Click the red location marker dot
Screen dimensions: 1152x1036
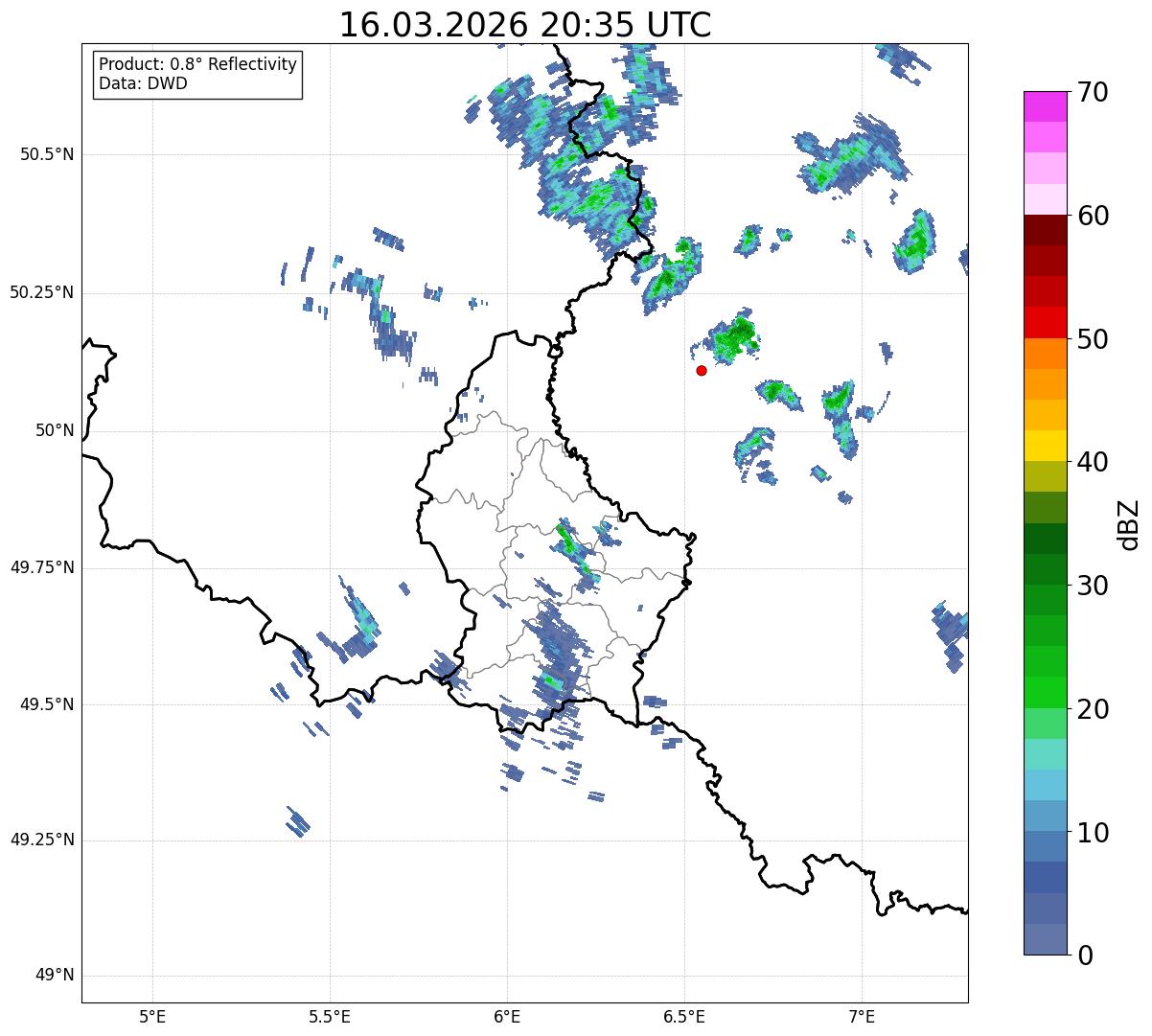702,370
